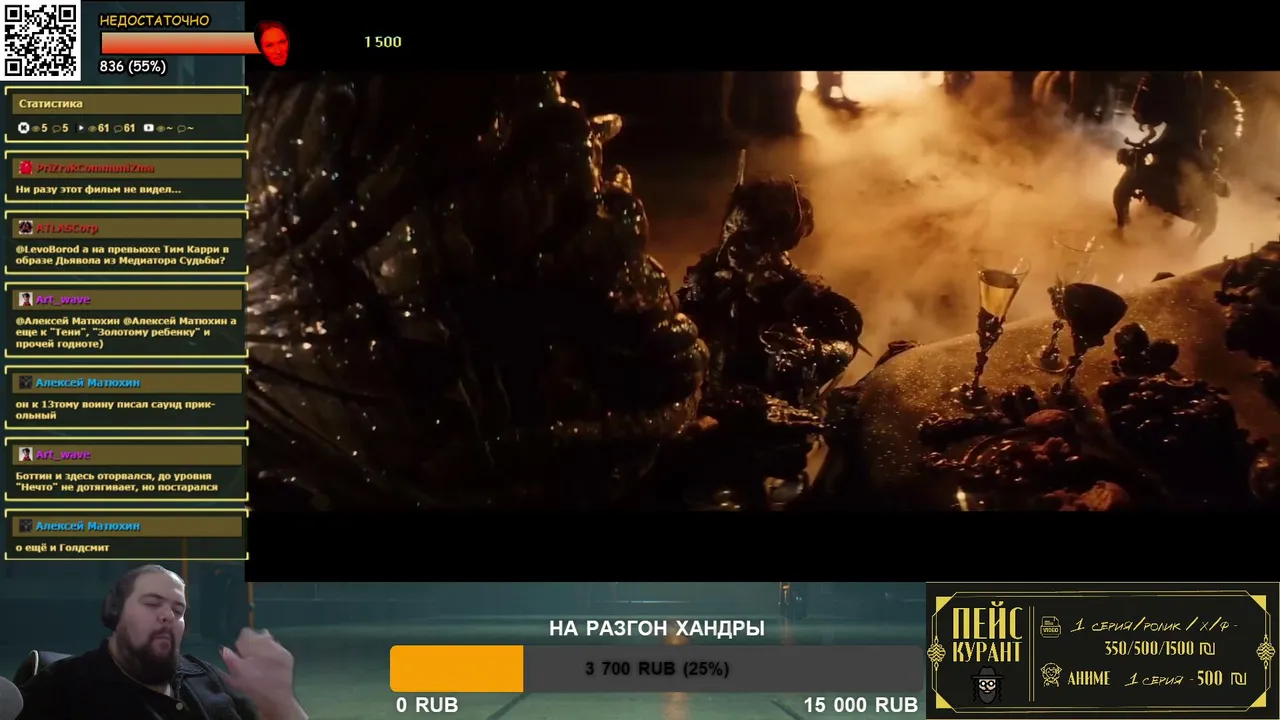Click the first platform logo in Статистика row
This screenshot has width=1280, height=720.
click(24, 128)
